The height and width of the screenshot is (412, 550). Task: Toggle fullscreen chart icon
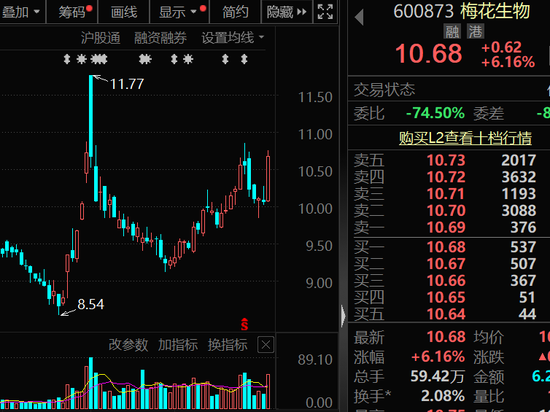325,12
